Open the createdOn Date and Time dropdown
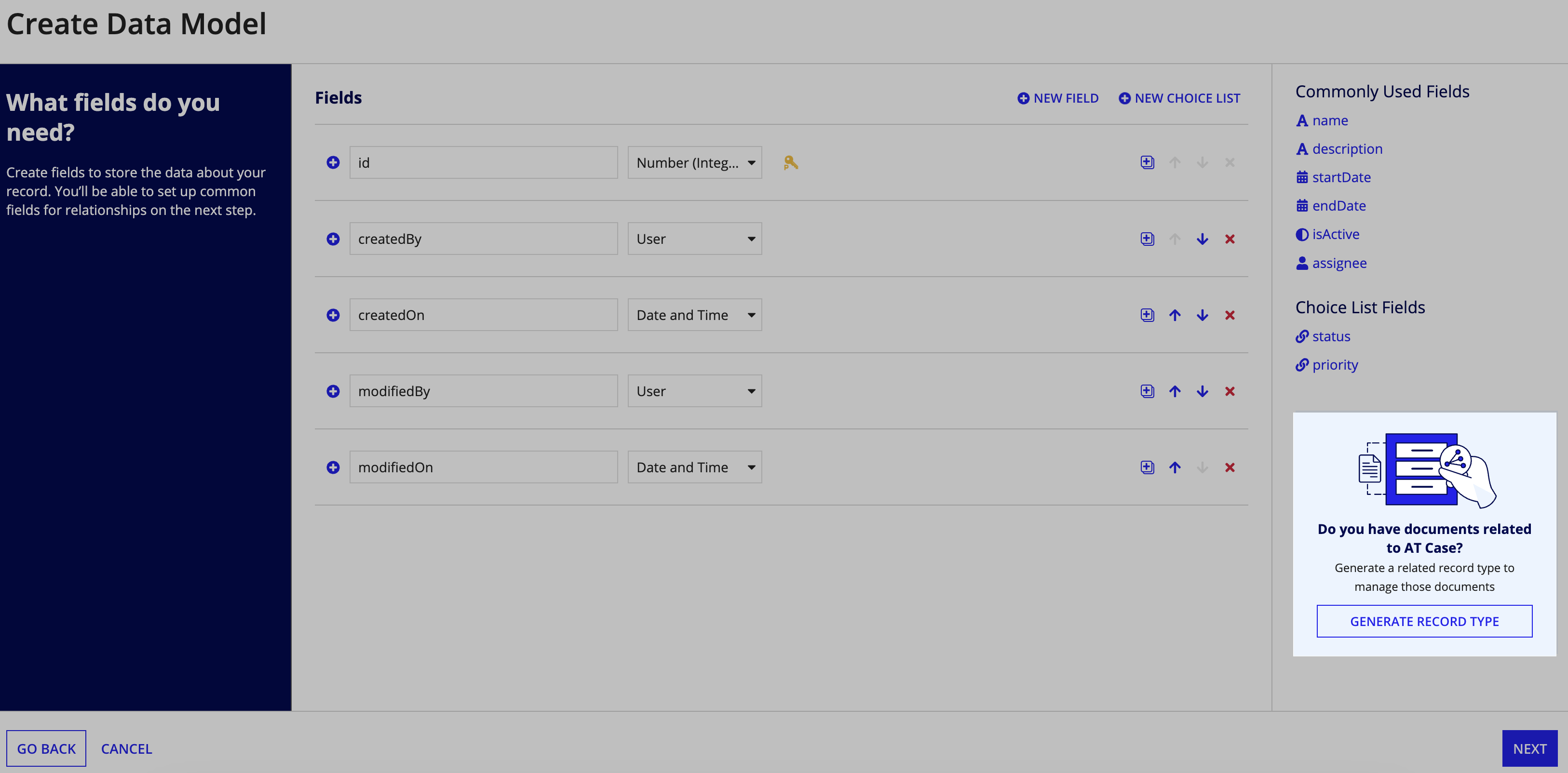Viewport: 1568px width, 773px height. tap(694, 315)
